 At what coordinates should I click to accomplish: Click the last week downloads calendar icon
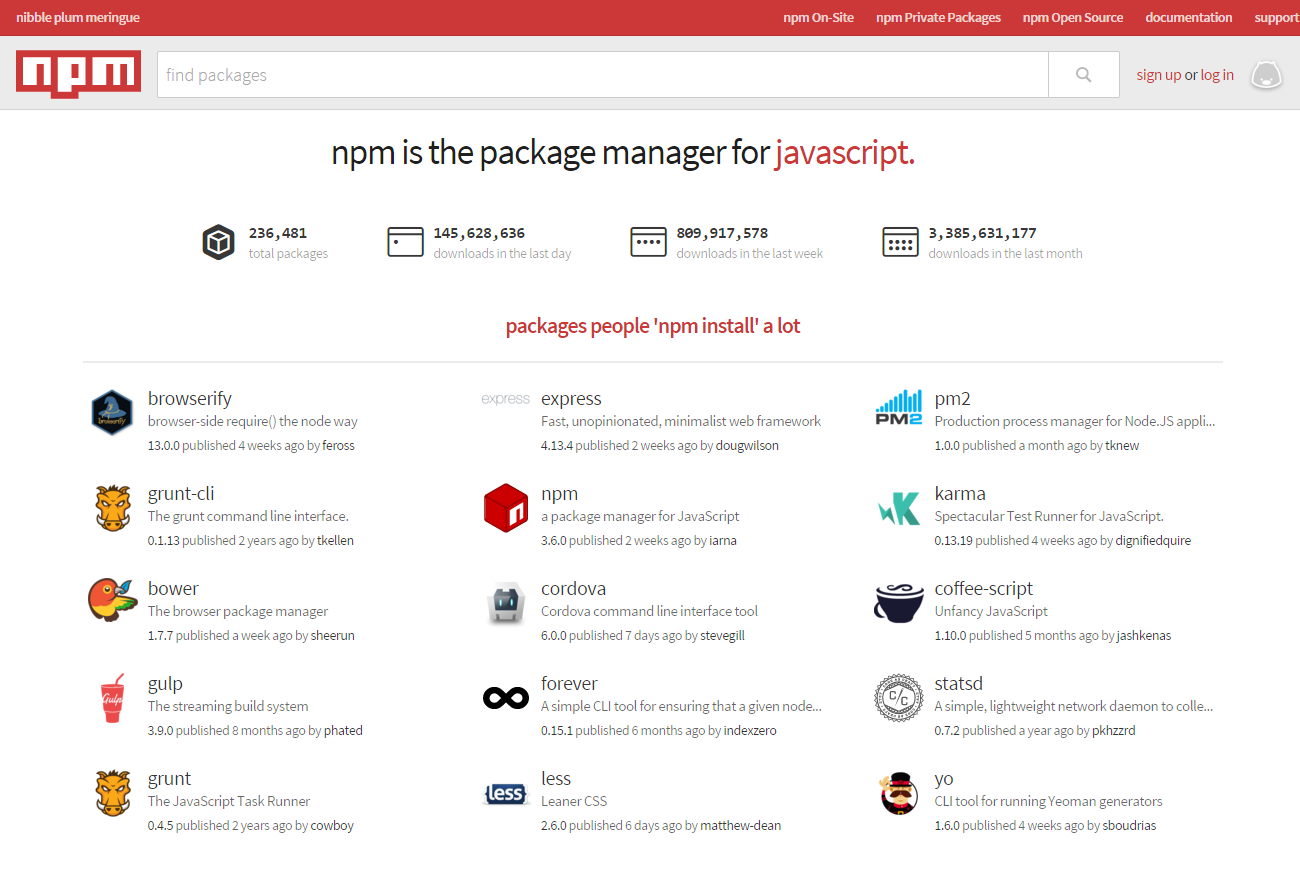click(x=648, y=242)
